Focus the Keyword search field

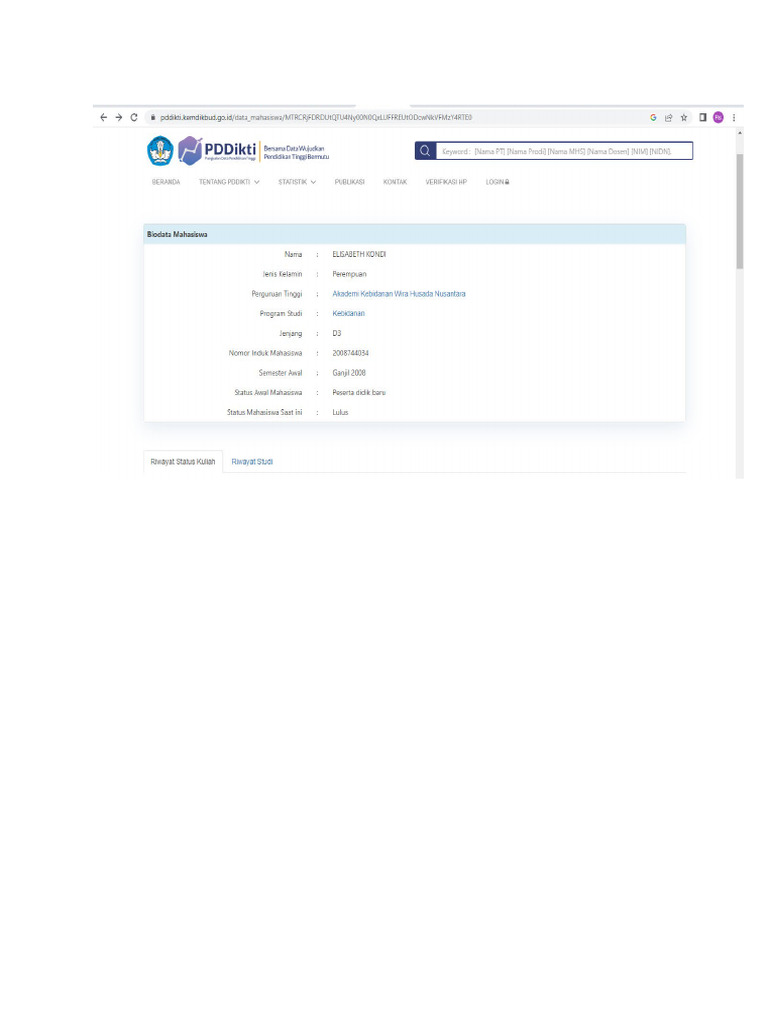(564, 151)
